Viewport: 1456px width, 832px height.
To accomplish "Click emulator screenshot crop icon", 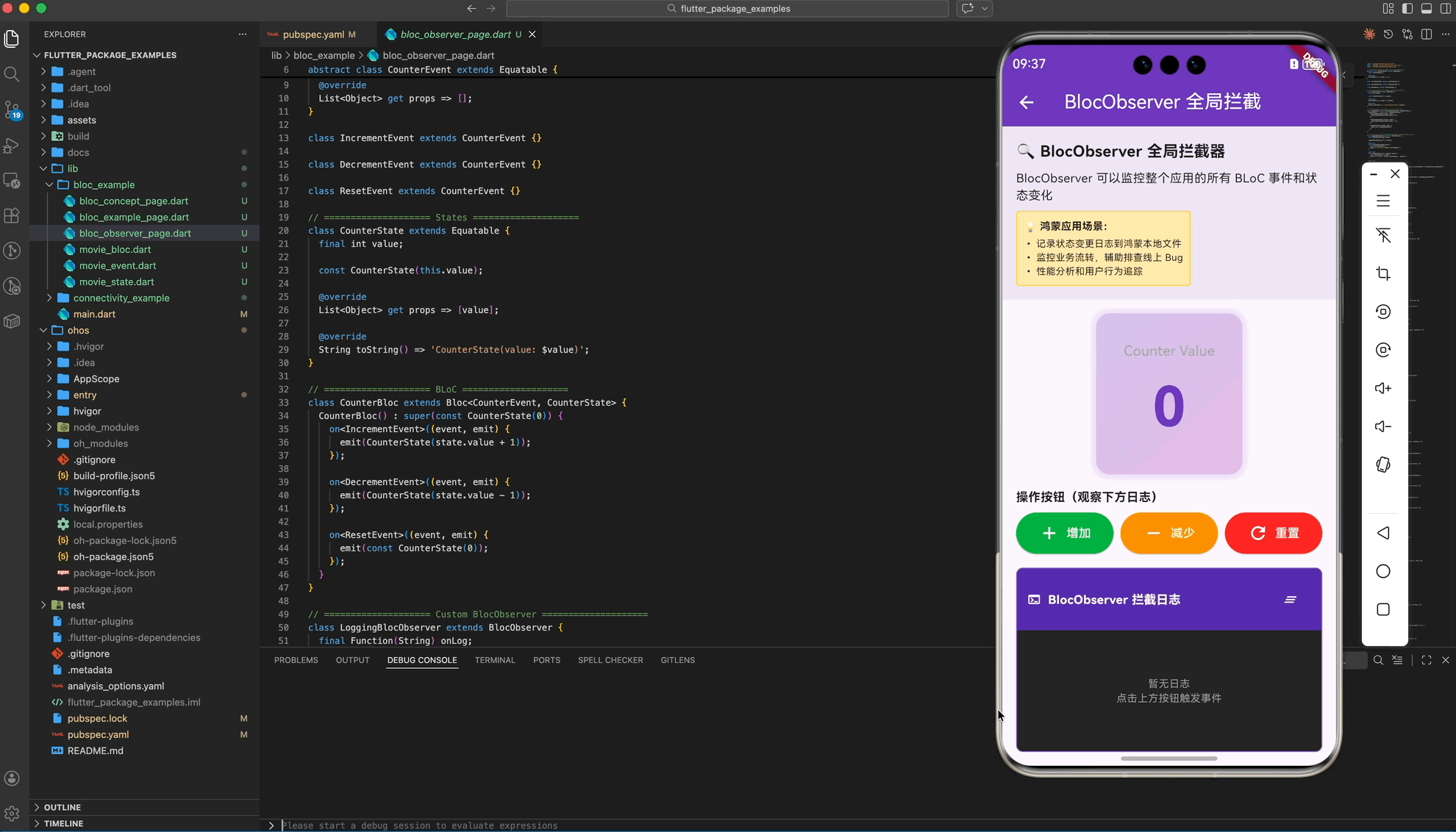I will [1382, 273].
